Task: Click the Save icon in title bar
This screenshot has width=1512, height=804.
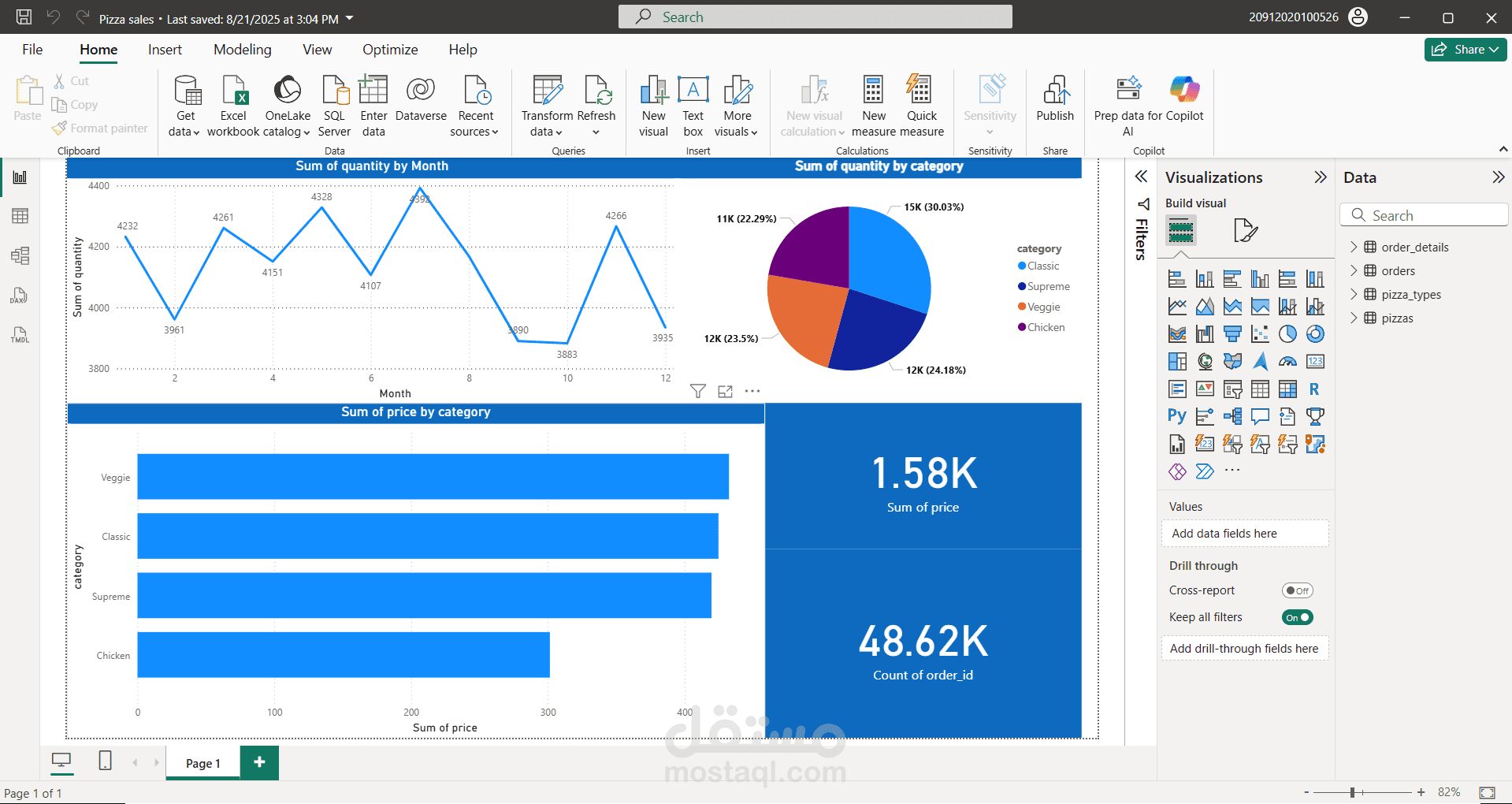Action: point(24,17)
